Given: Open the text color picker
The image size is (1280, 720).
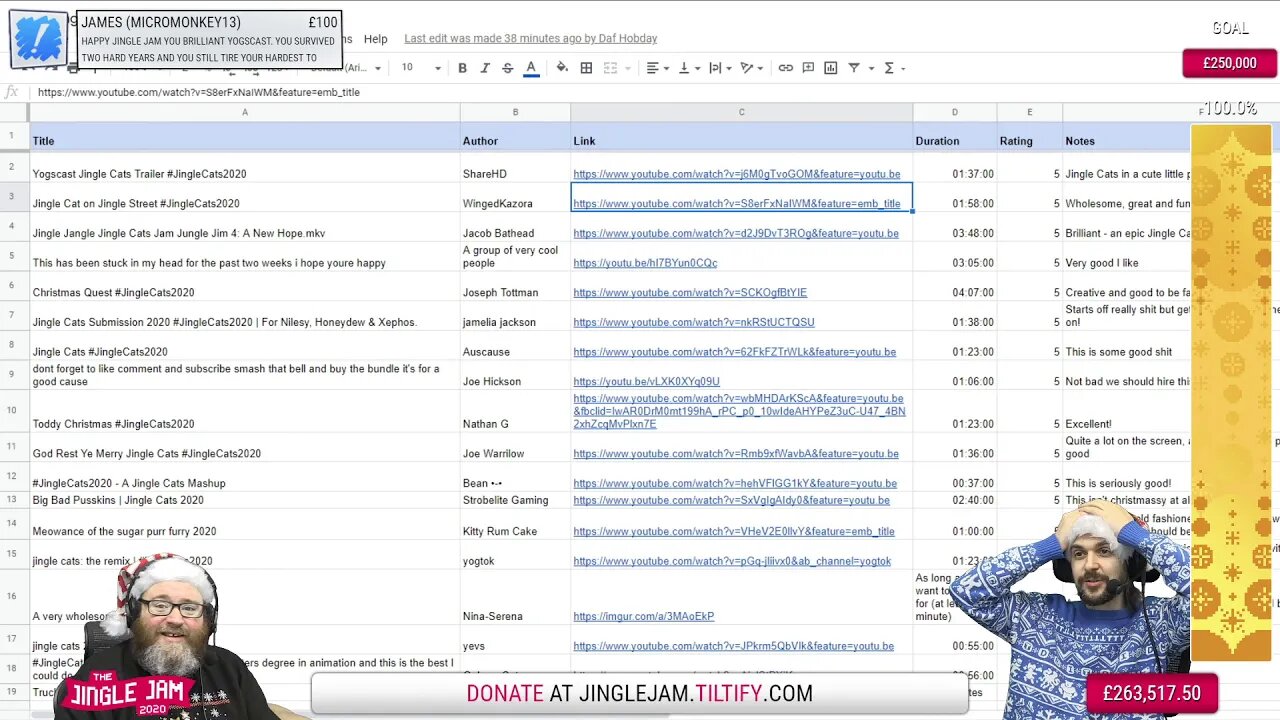Looking at the screenshot, I should [531, 68].
